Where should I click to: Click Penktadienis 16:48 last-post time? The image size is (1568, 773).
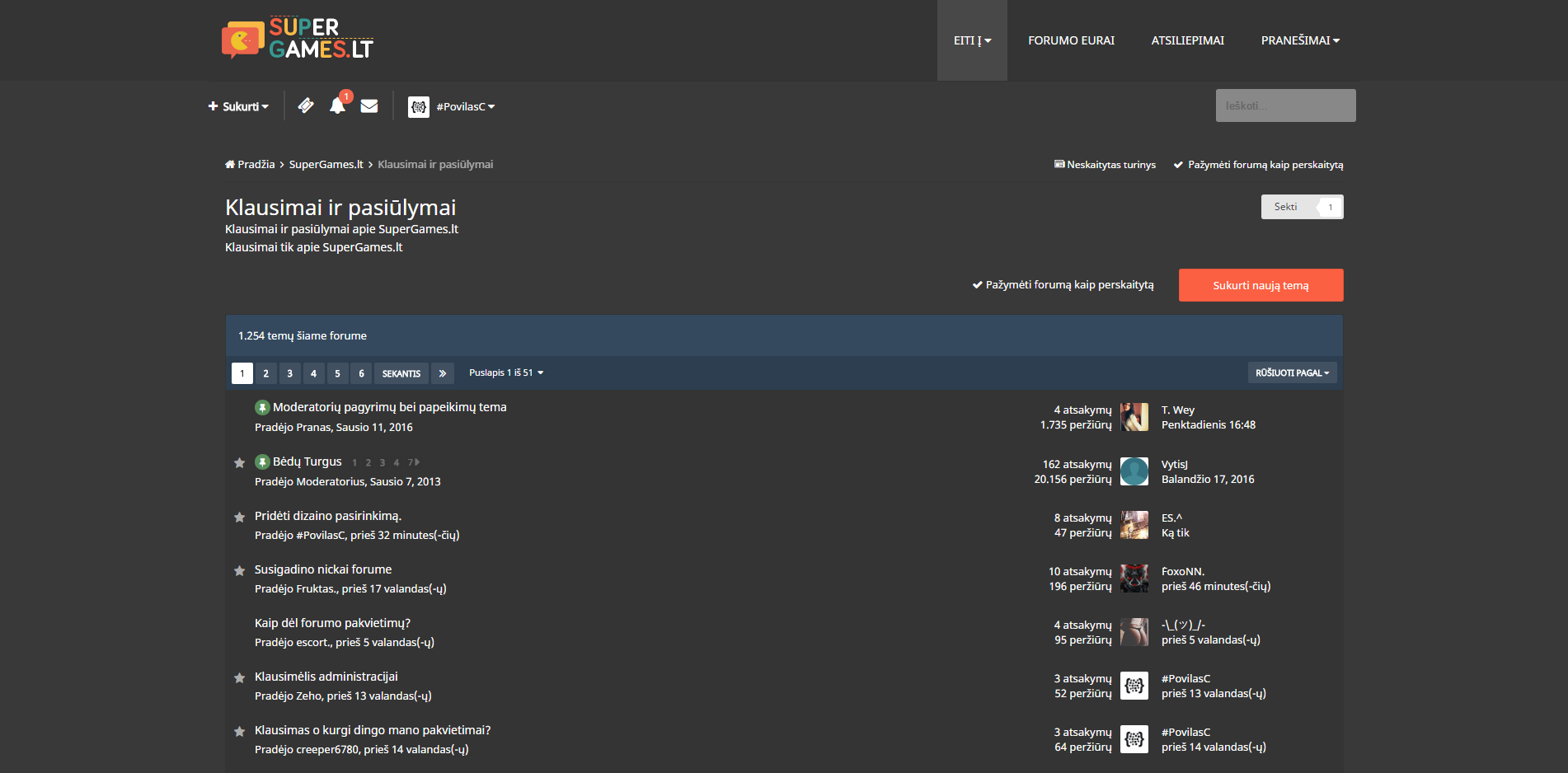tap(1209, 425)
